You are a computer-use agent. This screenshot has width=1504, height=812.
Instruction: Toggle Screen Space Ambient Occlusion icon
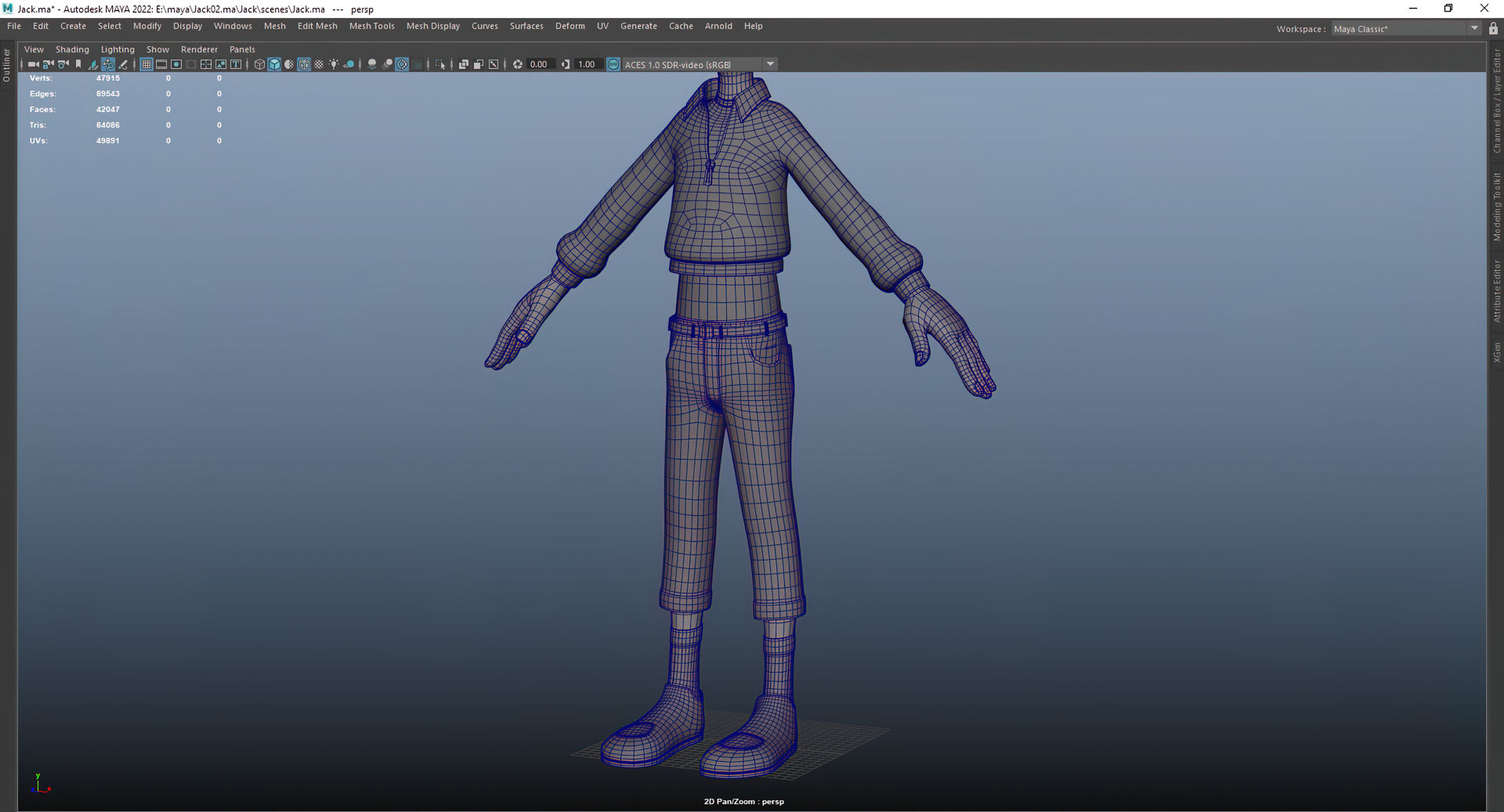click(372, 64)
